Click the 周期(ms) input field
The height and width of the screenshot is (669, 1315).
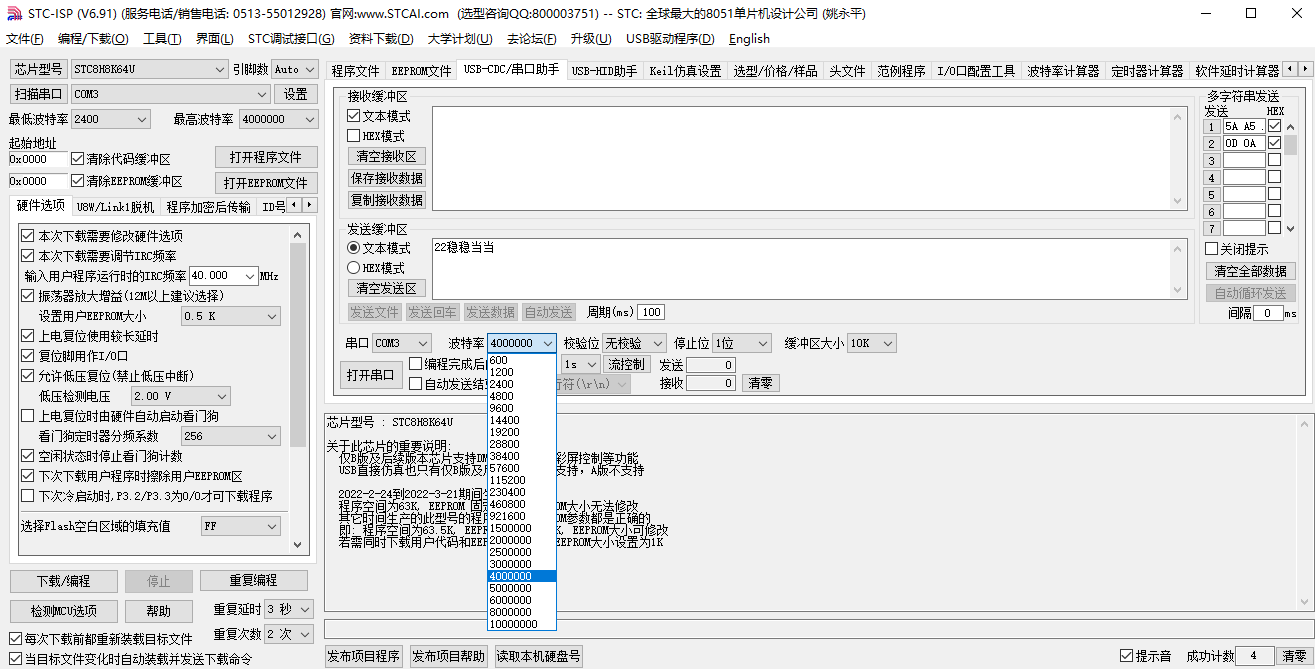[x=651, y=312]
